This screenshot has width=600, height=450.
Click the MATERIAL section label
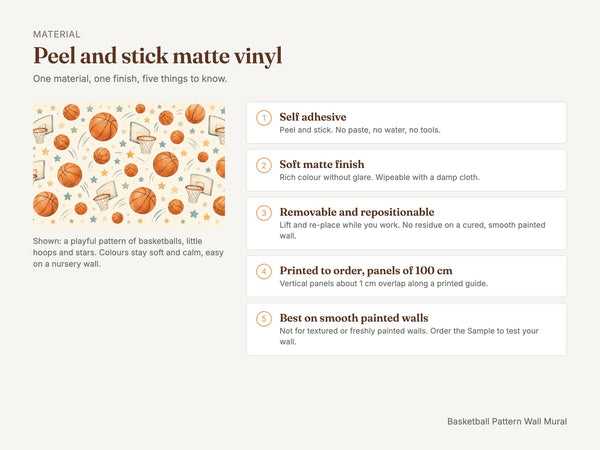click(x=57, y=34)
